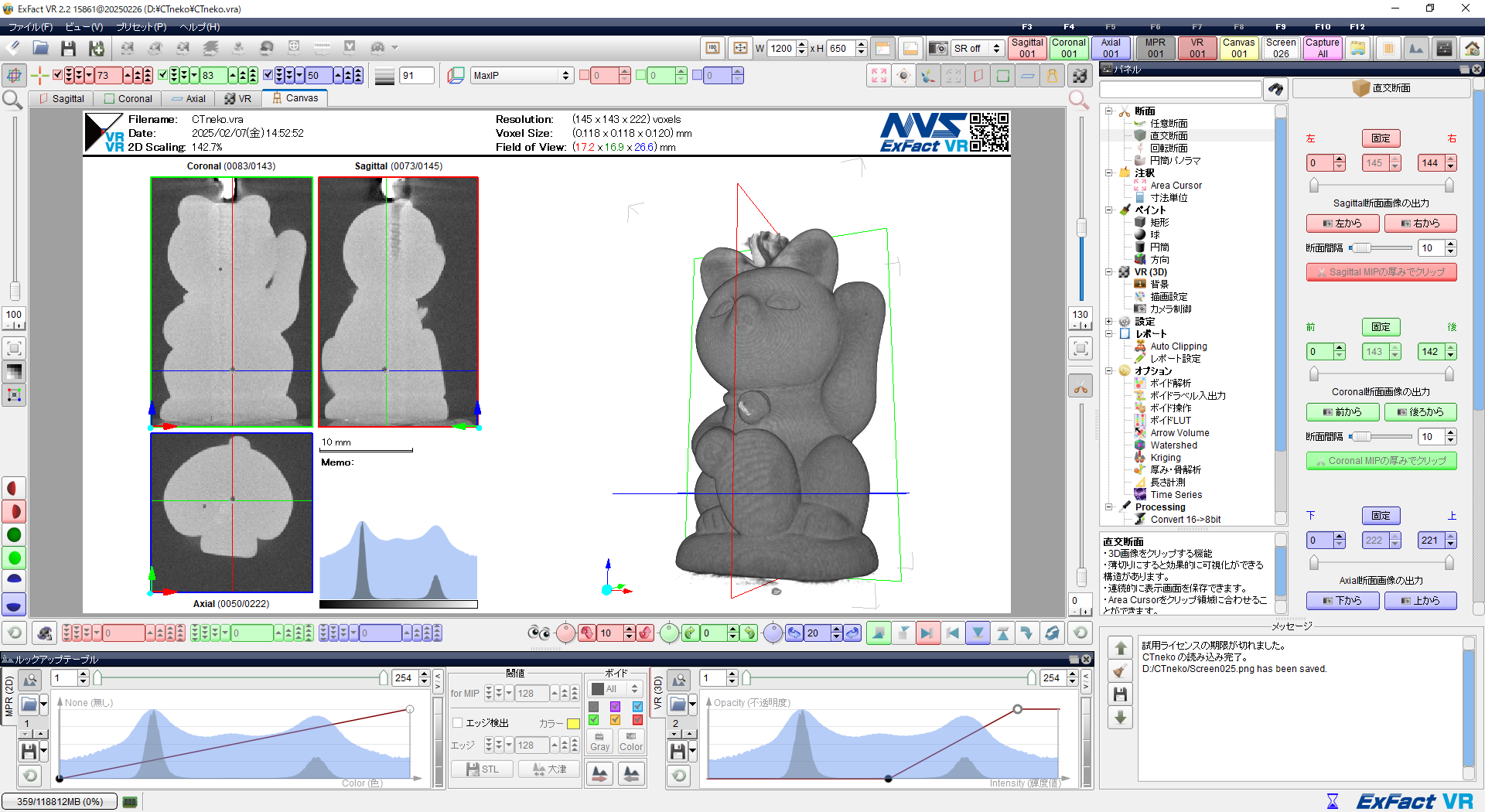Toggle the green coronal slice checkbox
The height and width of the screenshot is (812, 1485).
(x=162, y=75)
